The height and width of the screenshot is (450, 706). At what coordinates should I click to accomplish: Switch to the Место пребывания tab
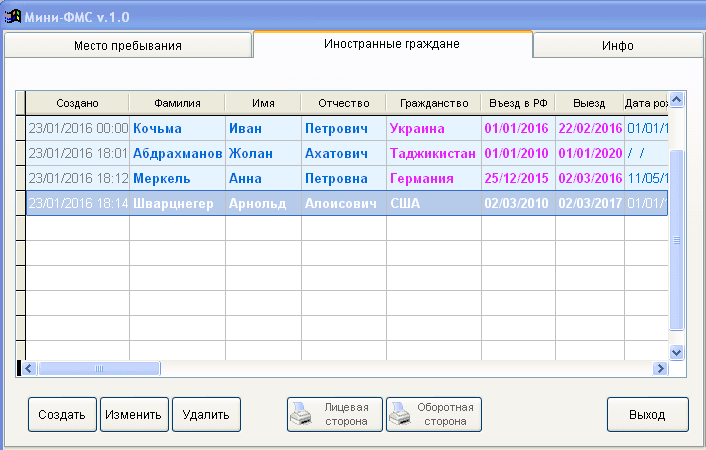click(x=128, y=45)
